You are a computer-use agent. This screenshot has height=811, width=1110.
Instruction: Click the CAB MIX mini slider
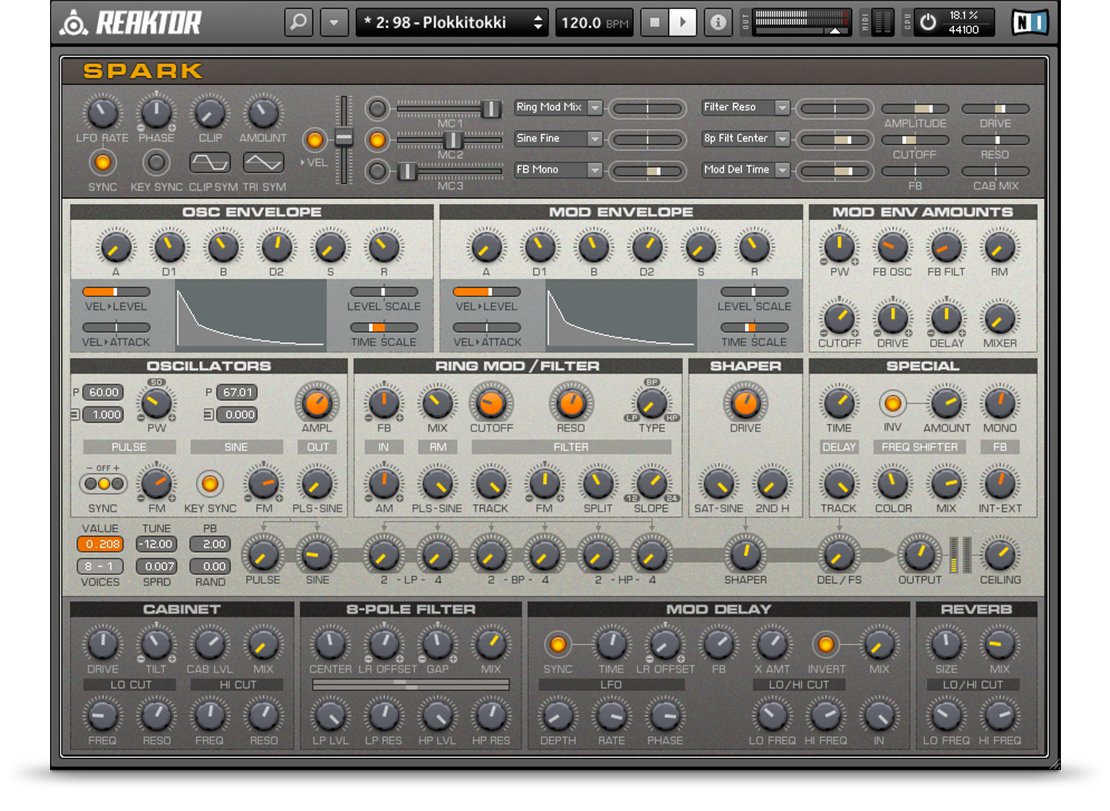995,171
